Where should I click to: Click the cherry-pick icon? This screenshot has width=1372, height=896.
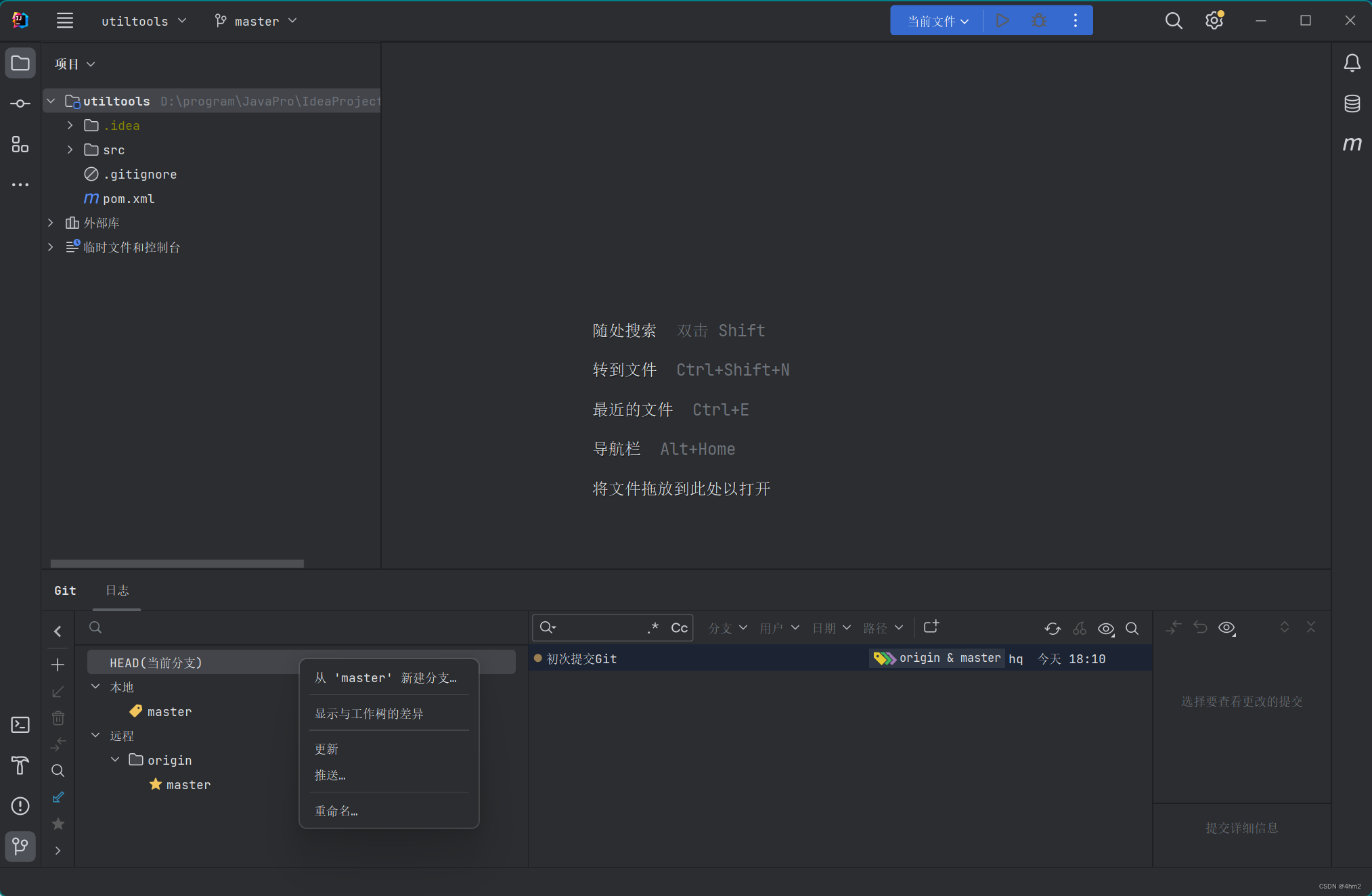coord(1080,629)
